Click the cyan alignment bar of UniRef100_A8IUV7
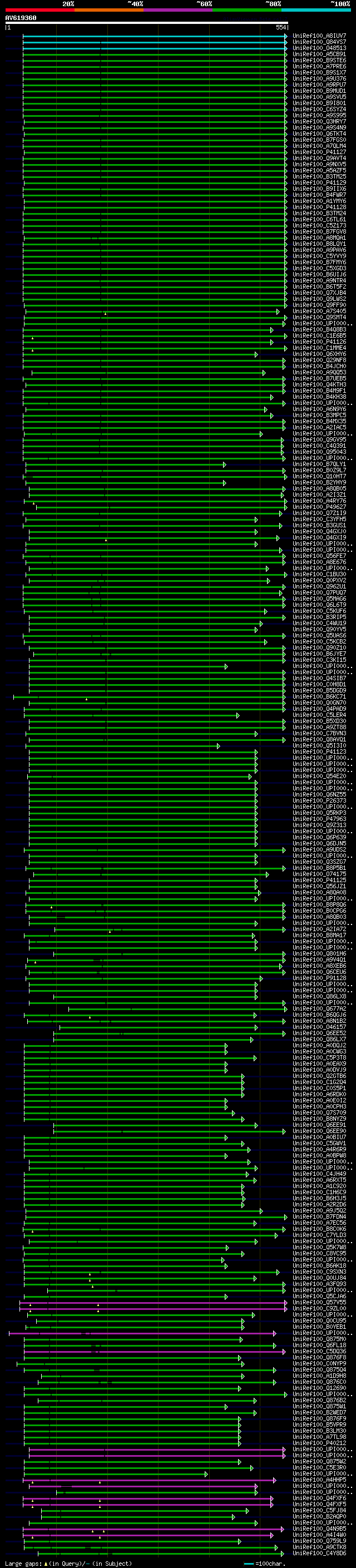This screenshot has width=356, height=1568. pos(155,36)
